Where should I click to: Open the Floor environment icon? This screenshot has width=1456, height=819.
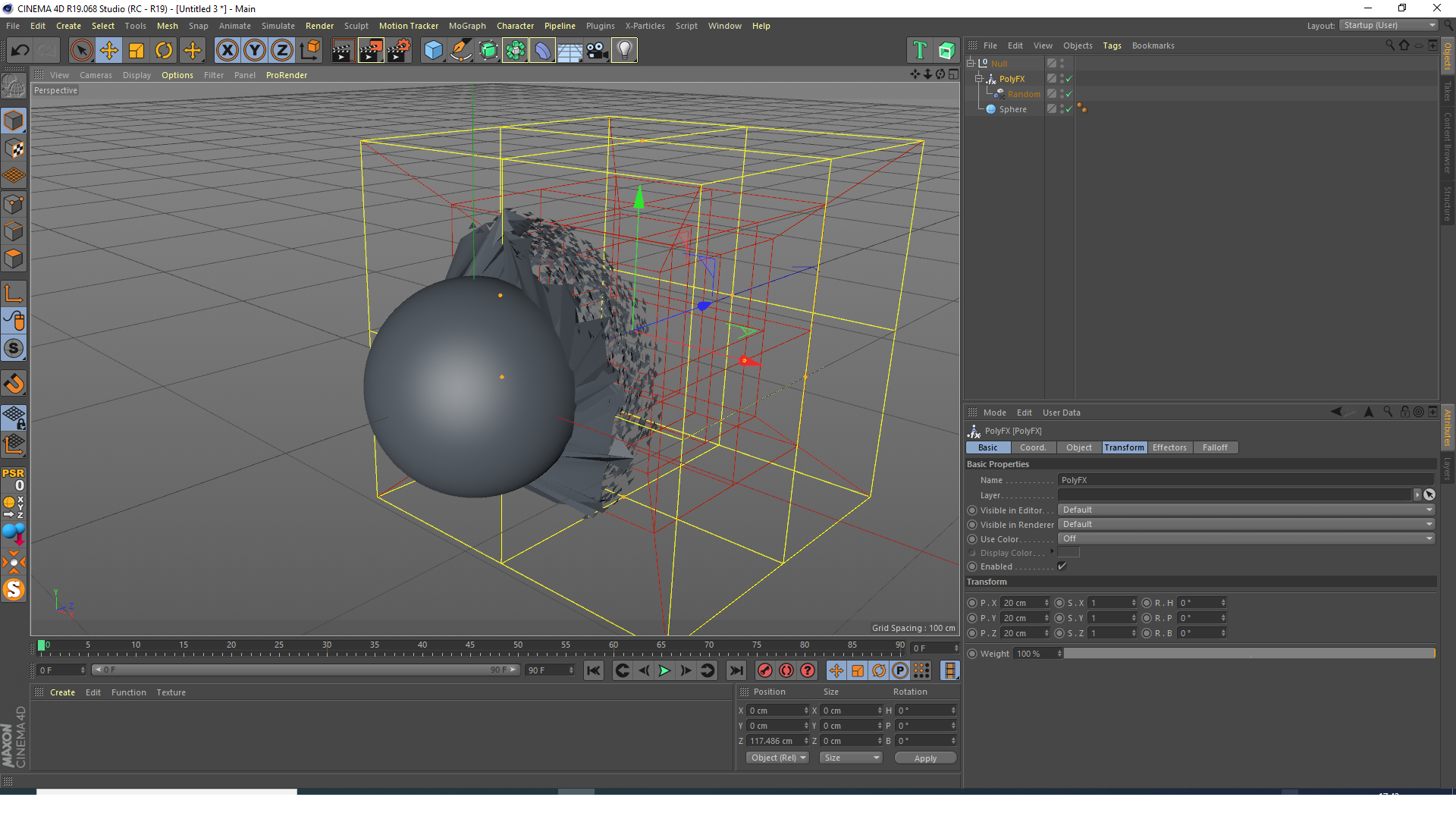point(570,51)
